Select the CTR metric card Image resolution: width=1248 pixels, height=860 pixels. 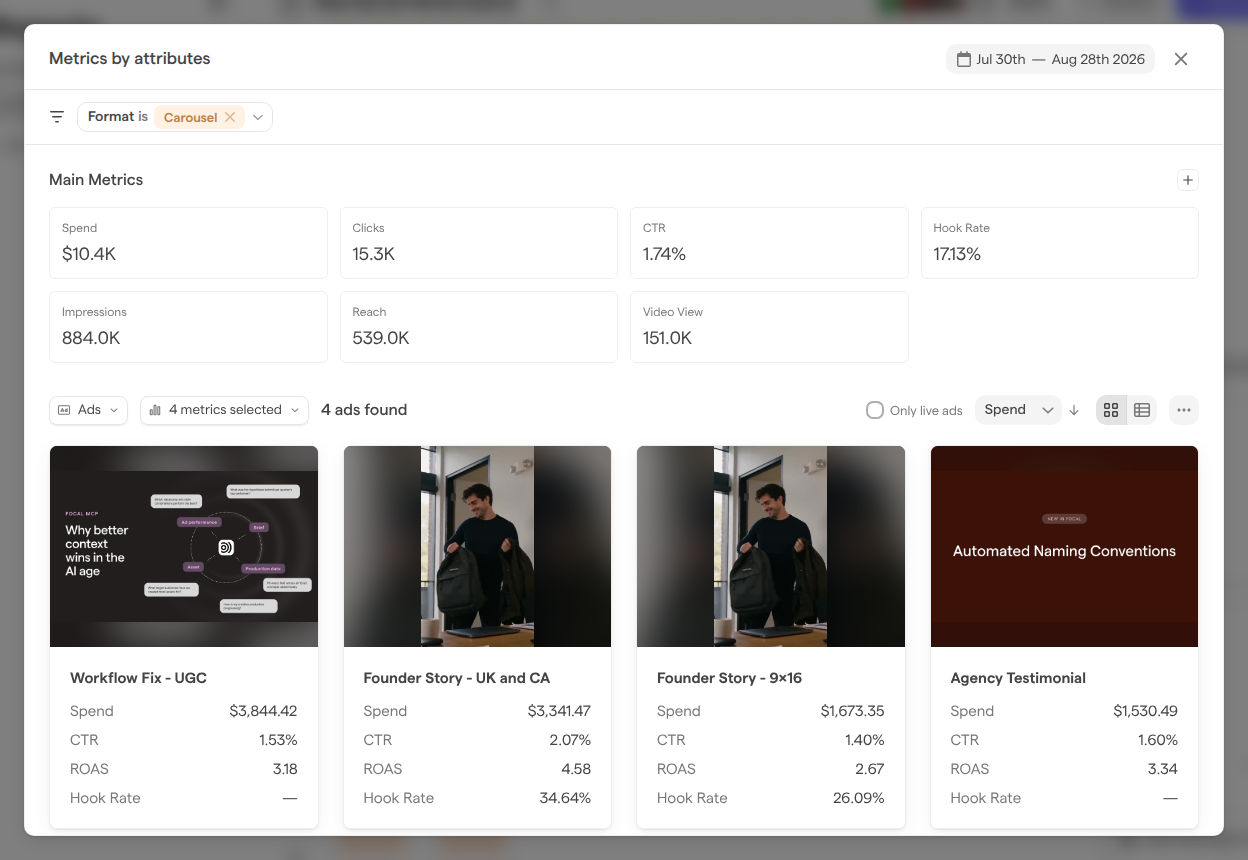[769, 243]
